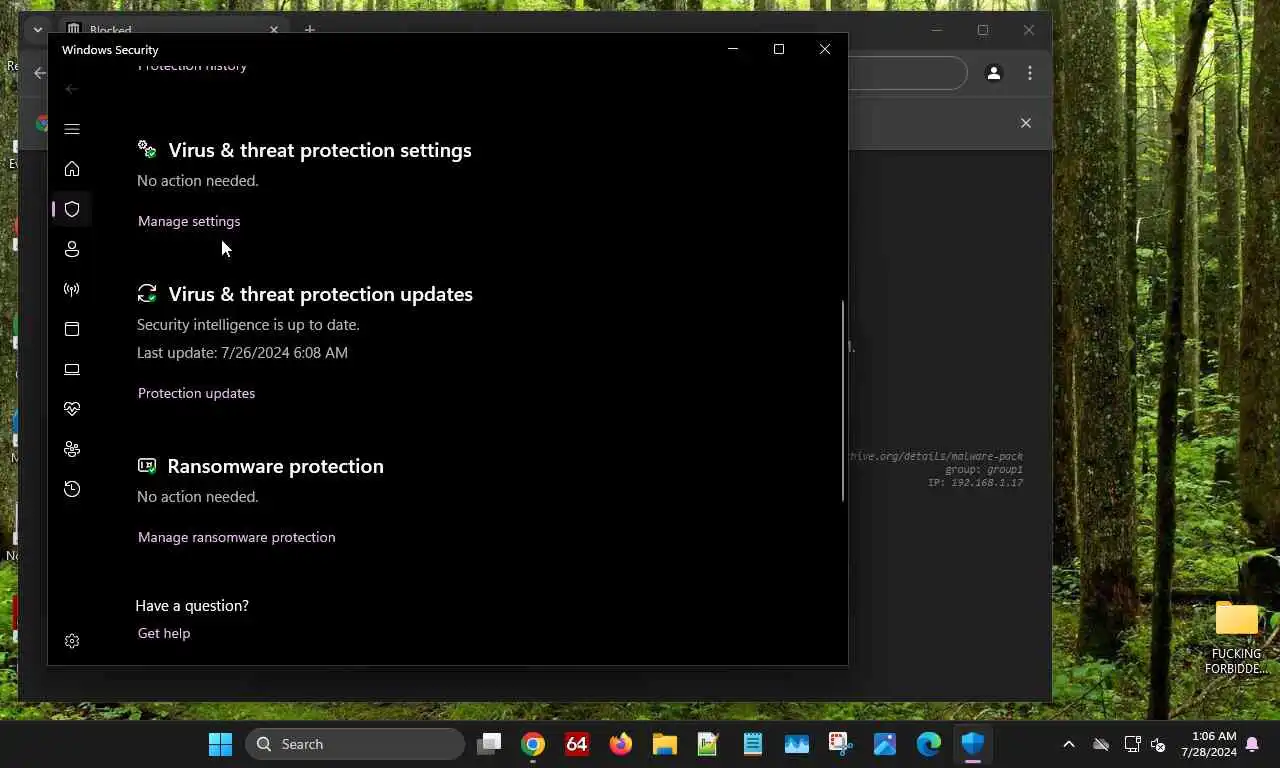Show hidden system tray icons chevron
Image resolution: width=1280 pixels, height=768 pixels.
point(1068,744)
